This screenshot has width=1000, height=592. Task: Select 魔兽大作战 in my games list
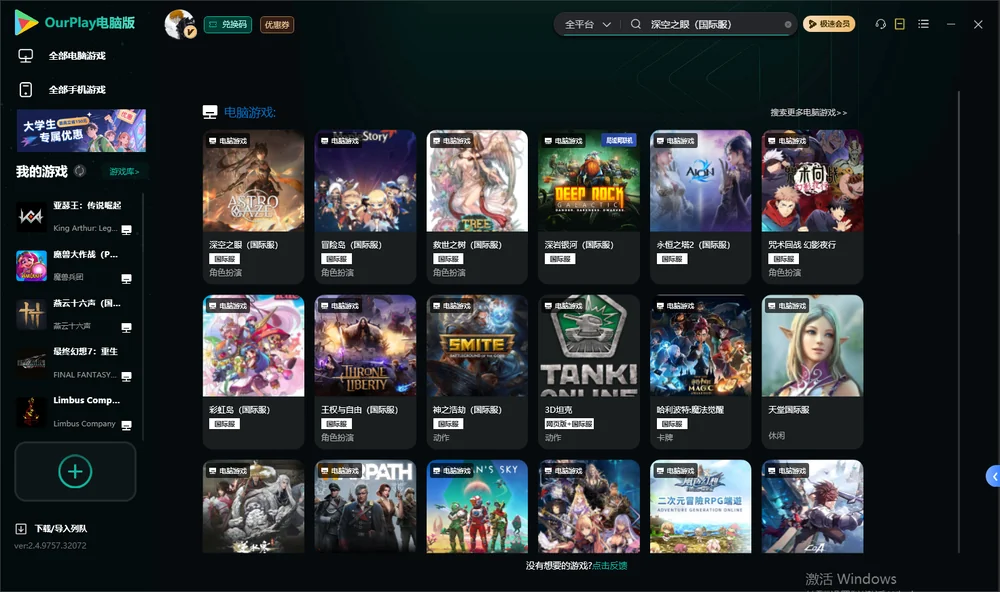(75, 265)
